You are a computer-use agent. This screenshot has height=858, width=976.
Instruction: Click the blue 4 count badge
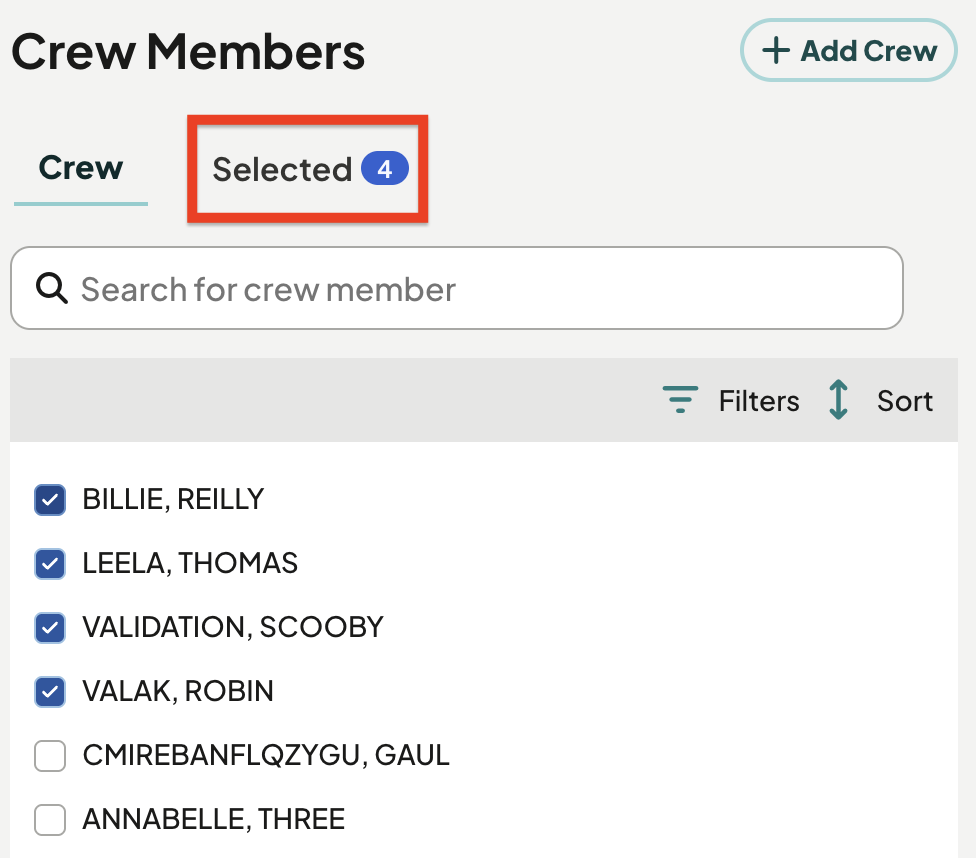tap(385, 169)
